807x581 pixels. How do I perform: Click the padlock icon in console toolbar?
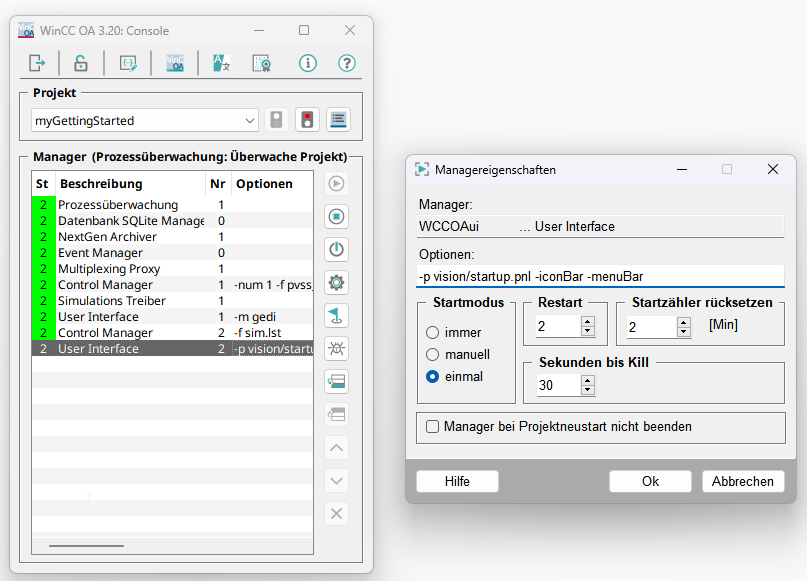(x=81, y=63)
